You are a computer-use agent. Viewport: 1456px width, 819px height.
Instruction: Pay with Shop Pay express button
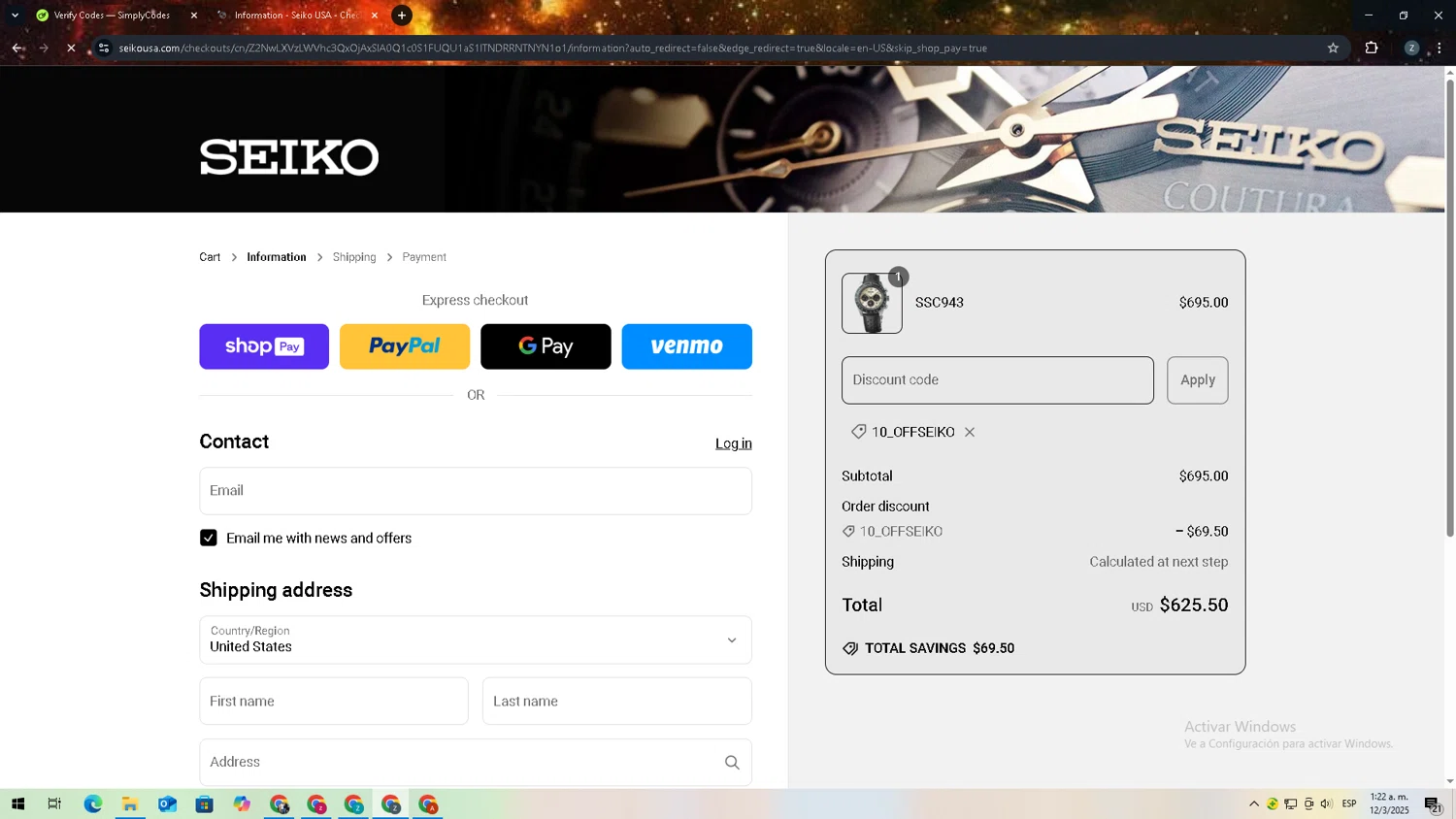pyautogui.click(x=264, y=346)
